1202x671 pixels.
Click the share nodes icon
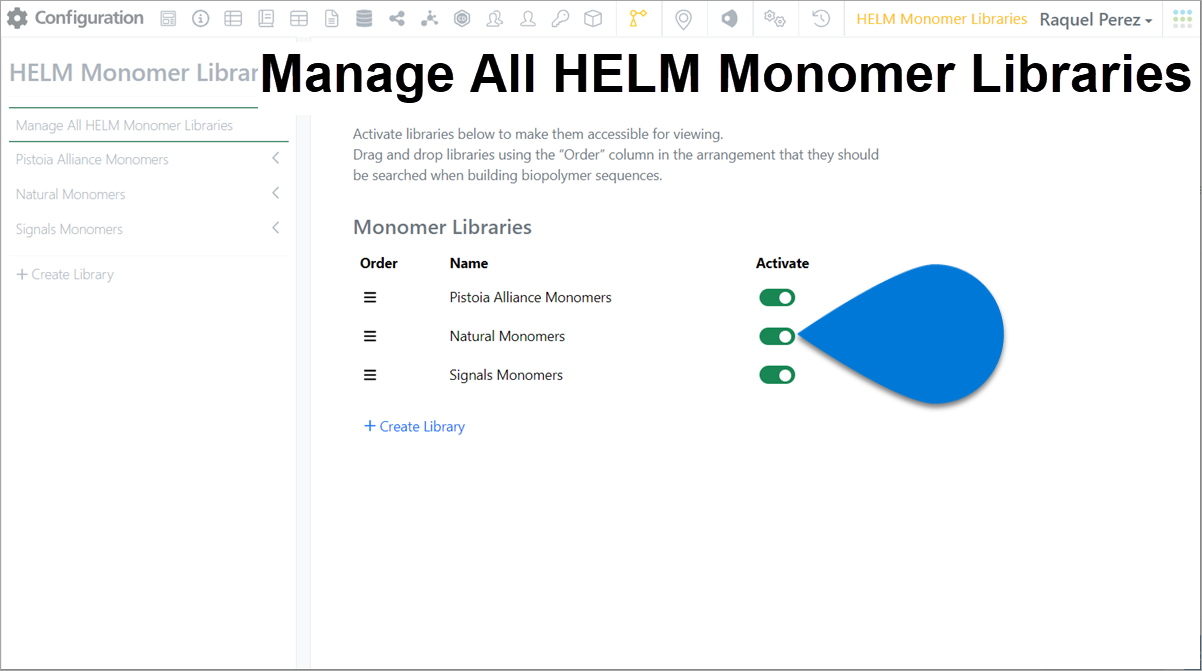(x=397, y=19)
